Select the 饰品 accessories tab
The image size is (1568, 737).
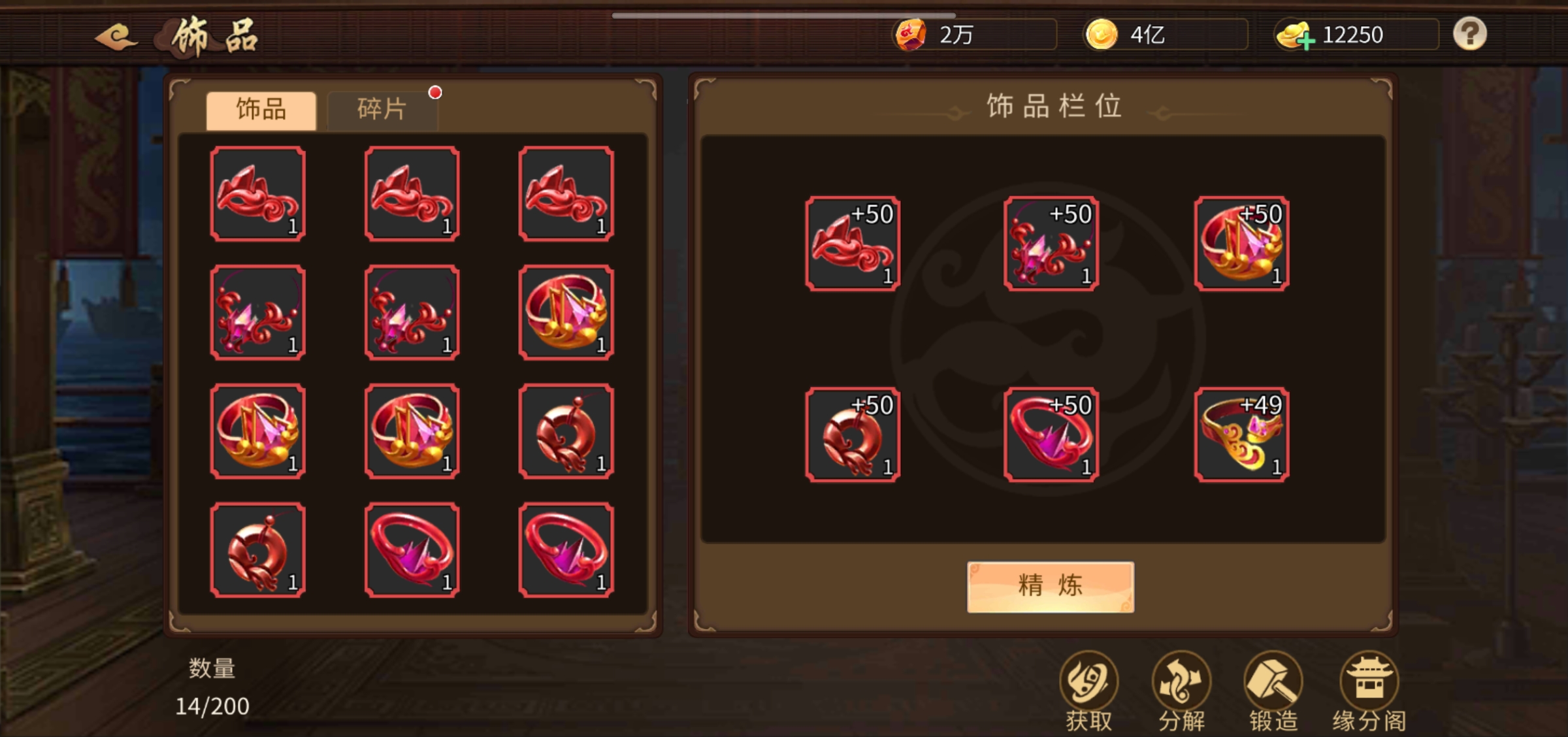(x=261, y=109)
